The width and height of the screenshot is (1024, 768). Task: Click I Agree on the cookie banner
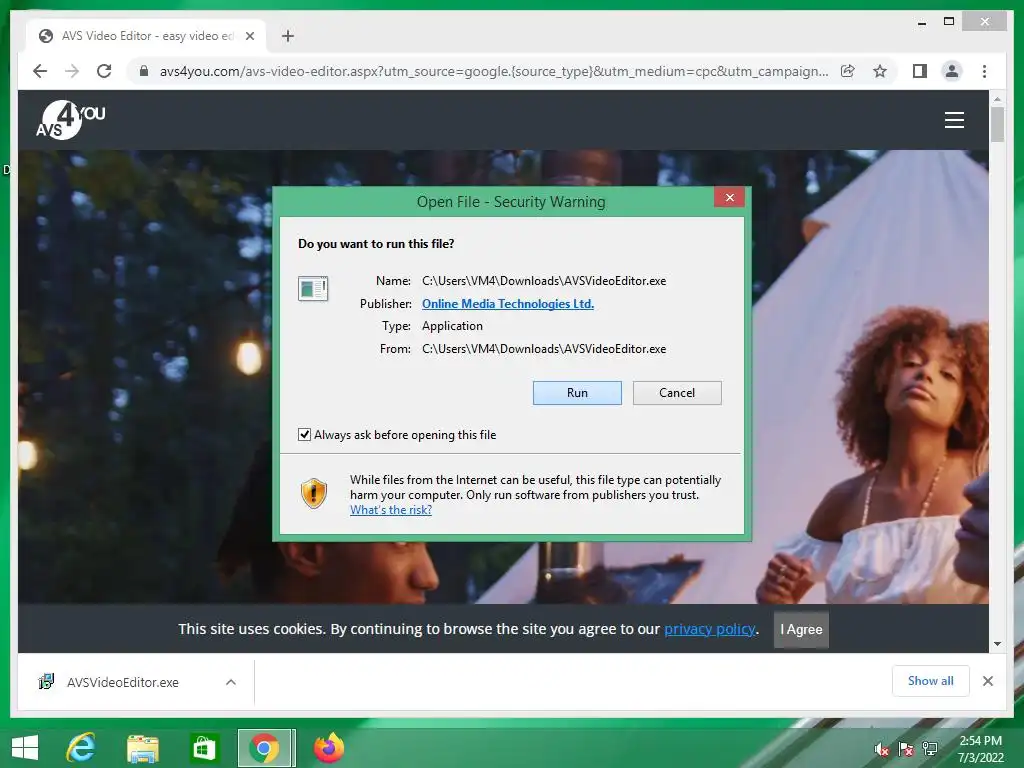coord(801,630)
